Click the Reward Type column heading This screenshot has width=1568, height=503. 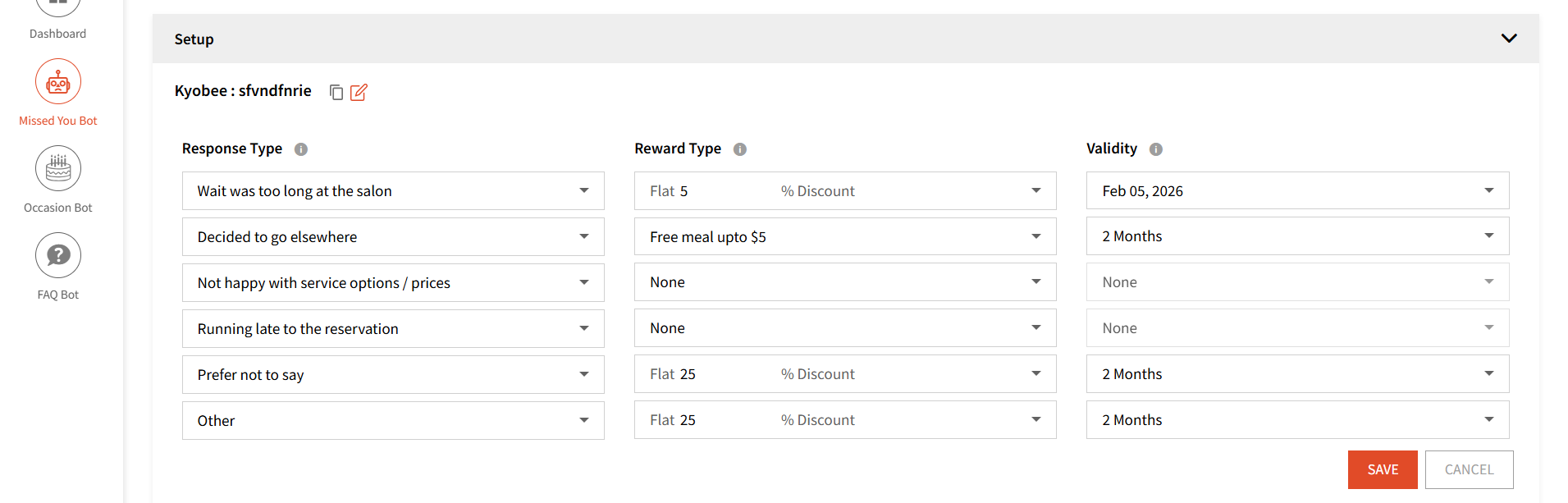(678, 149)
